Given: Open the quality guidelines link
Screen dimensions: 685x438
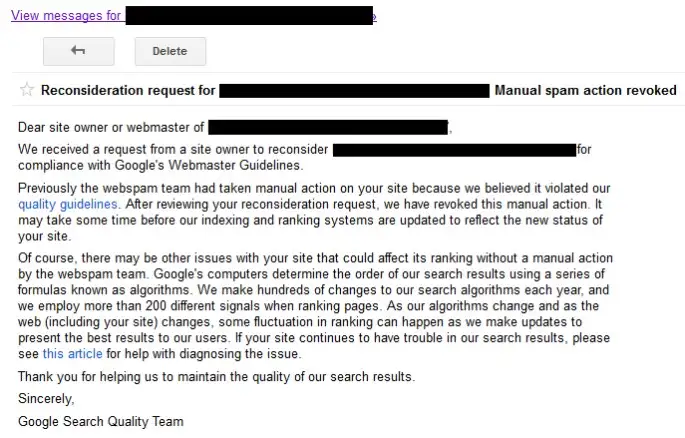Looking at the screenshot, I should click(68, 204).
